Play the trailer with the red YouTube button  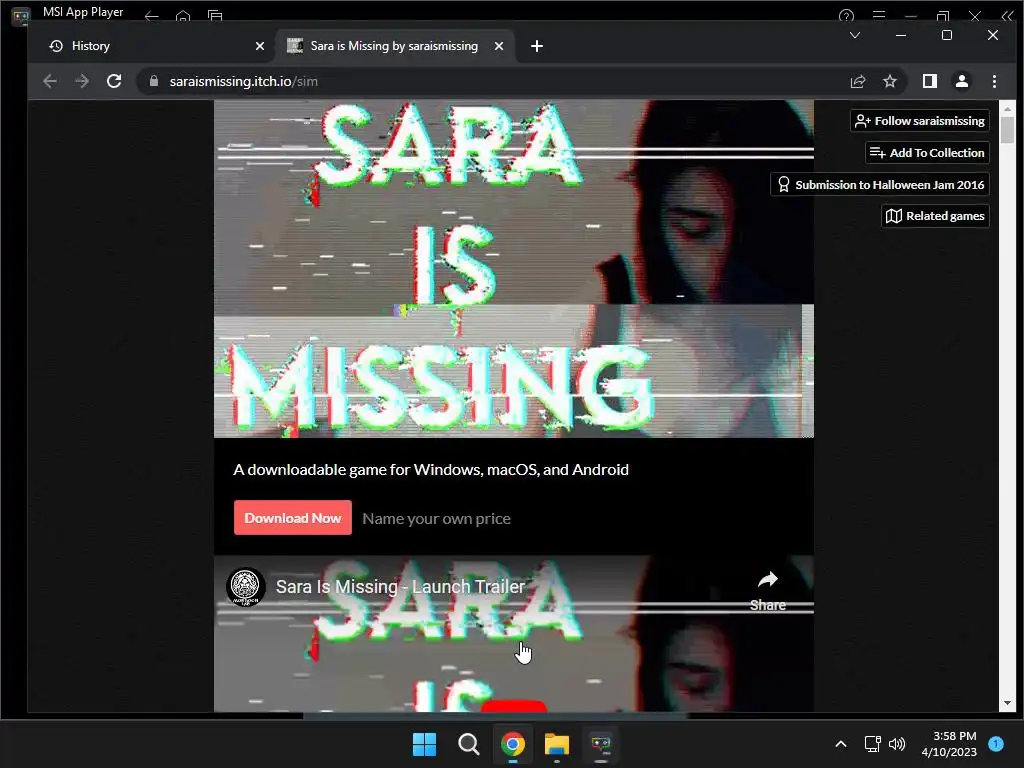[x=513, y=706]
